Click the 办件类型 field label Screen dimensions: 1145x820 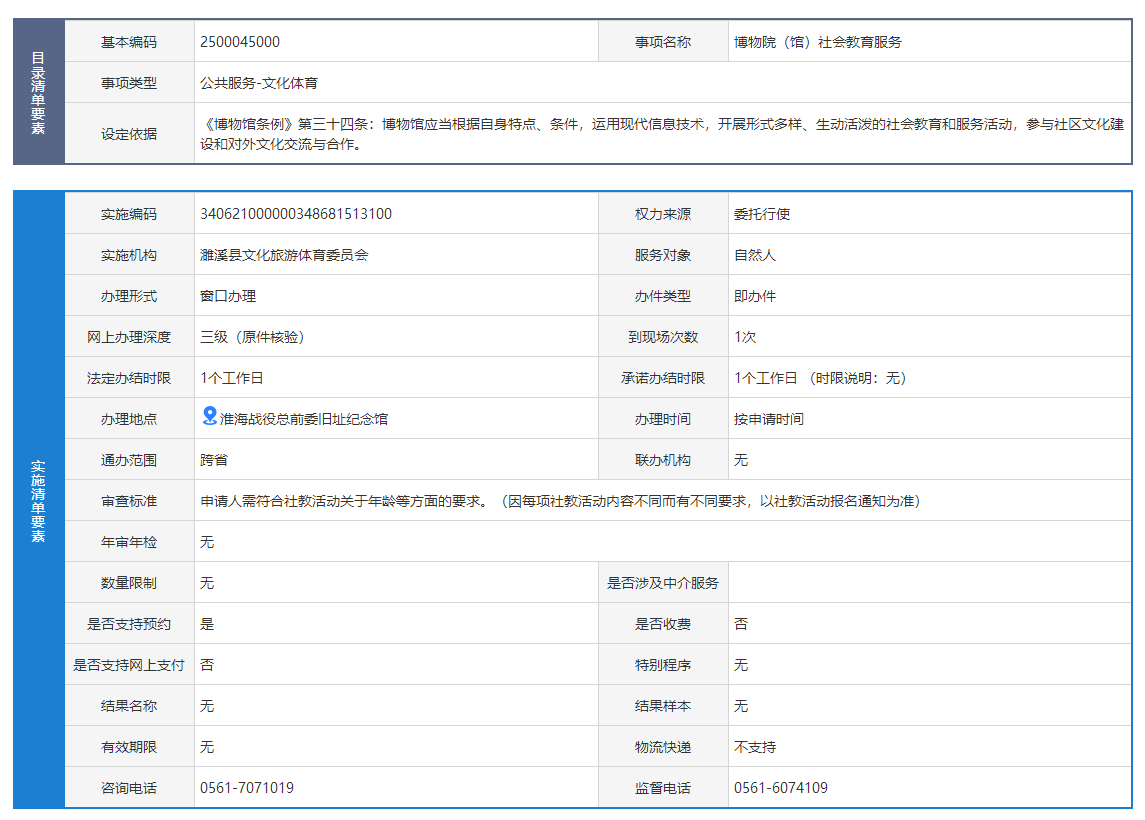pos(663,296)
